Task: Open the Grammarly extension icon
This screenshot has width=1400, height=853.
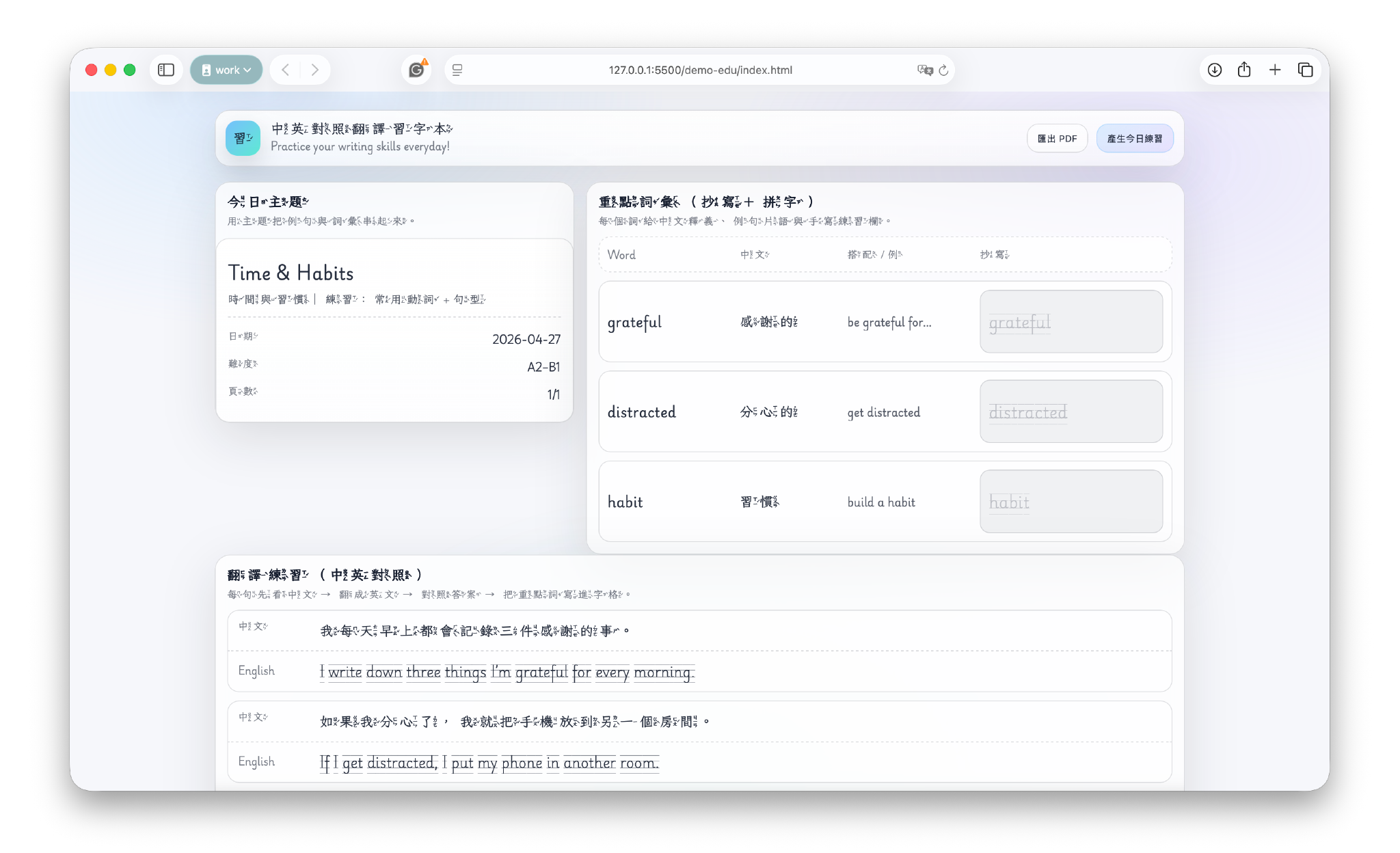Action: click(416, 70)
